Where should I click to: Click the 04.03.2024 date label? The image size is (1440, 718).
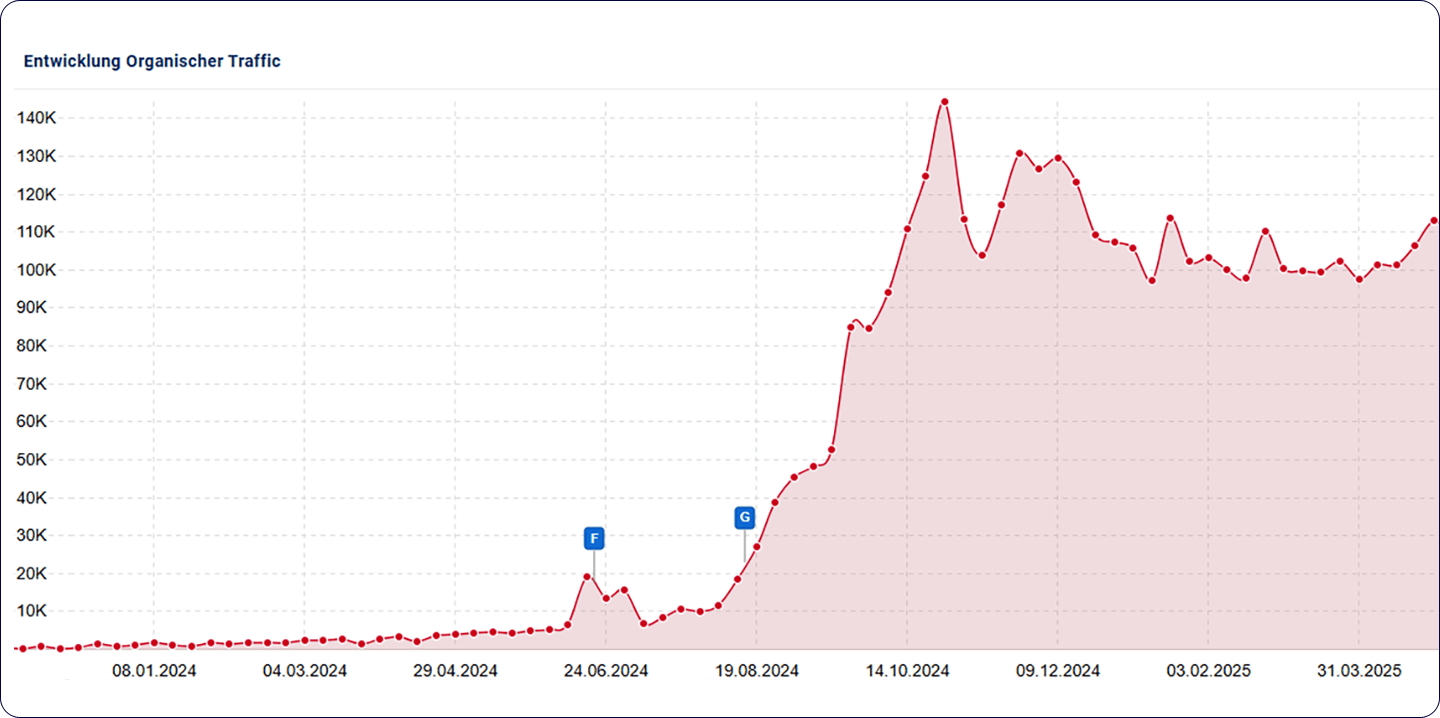tap(304, 671)
